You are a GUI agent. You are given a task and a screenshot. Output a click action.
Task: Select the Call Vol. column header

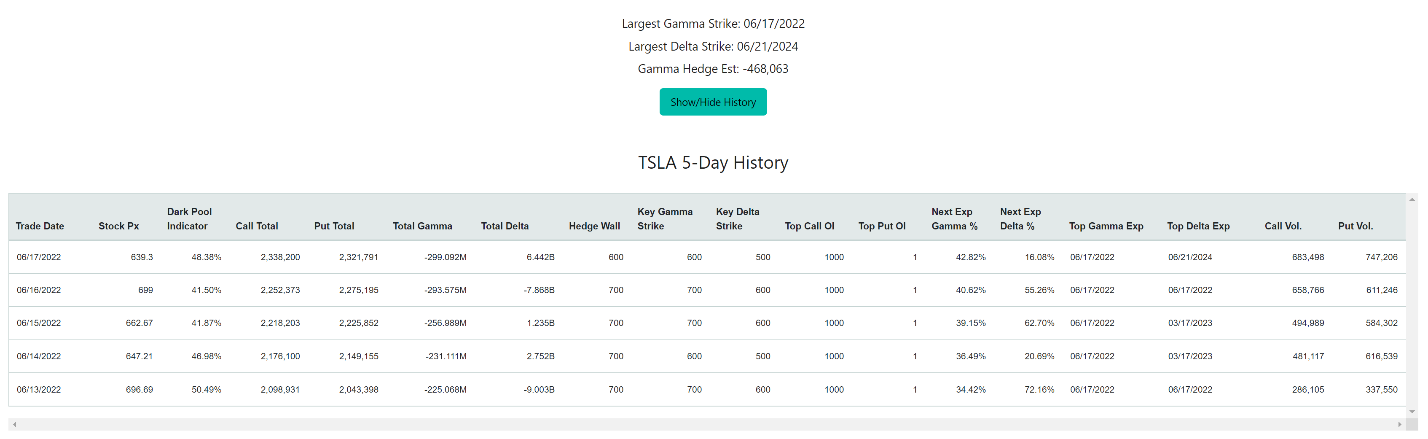click(1283, 226)
